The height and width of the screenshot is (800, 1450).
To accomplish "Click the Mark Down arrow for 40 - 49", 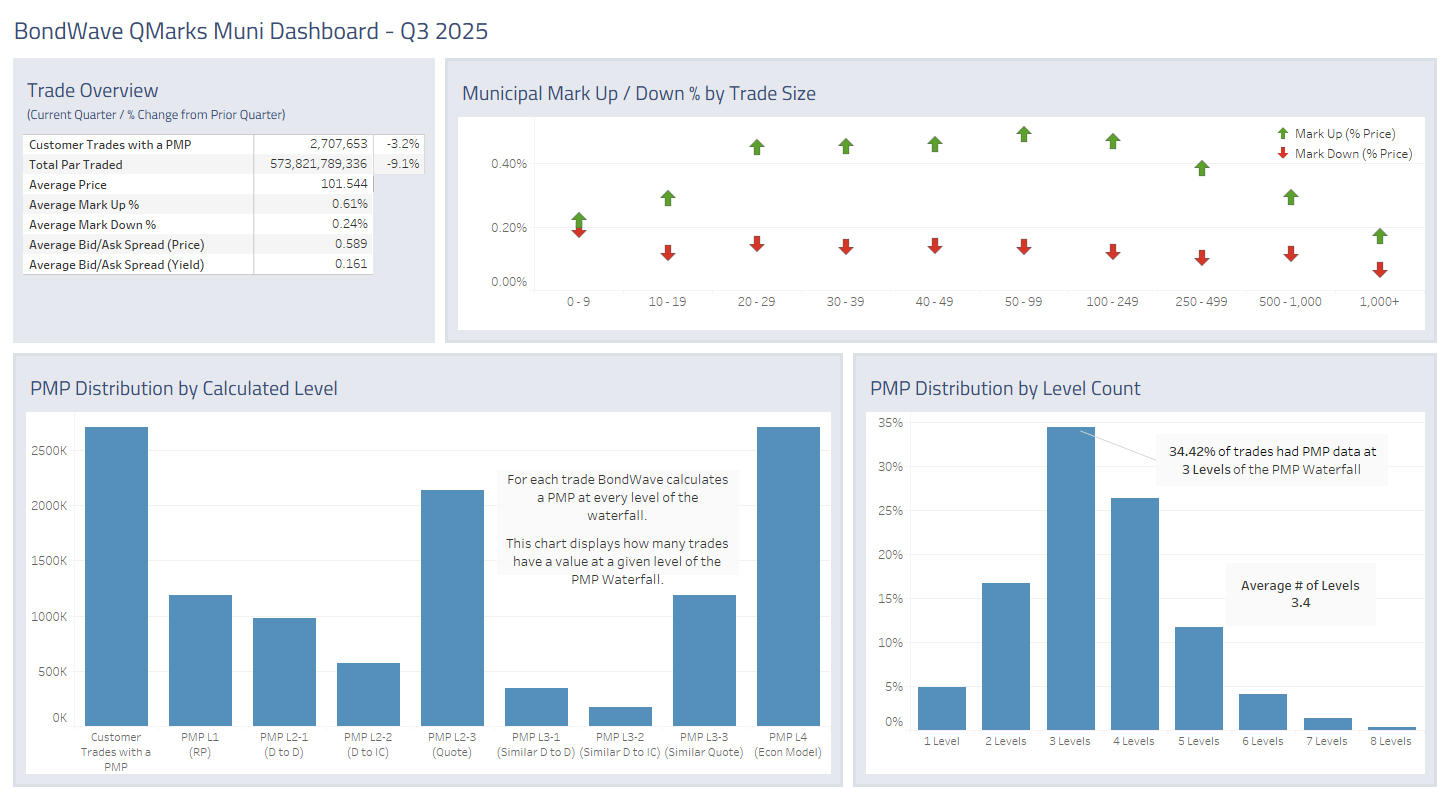I will coord(935,246).
